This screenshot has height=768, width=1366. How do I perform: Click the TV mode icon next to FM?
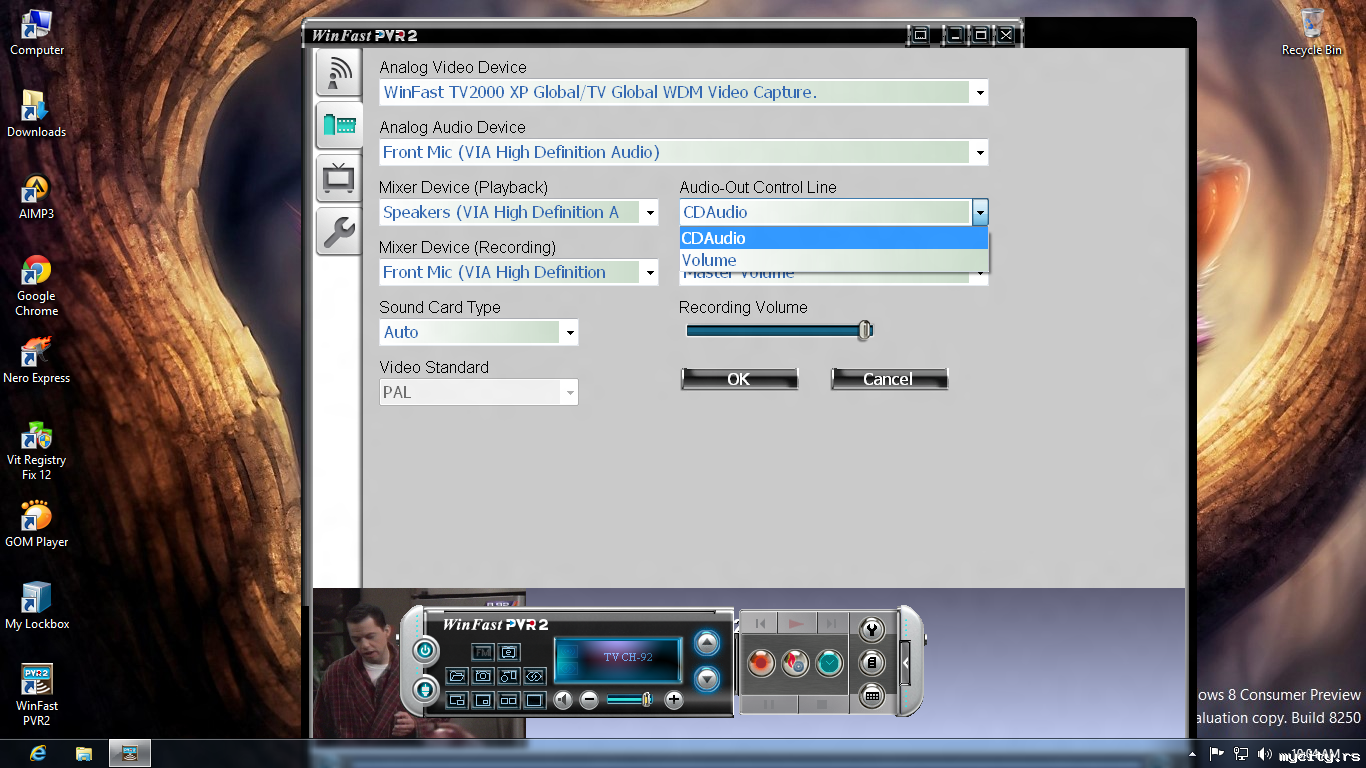509,652
